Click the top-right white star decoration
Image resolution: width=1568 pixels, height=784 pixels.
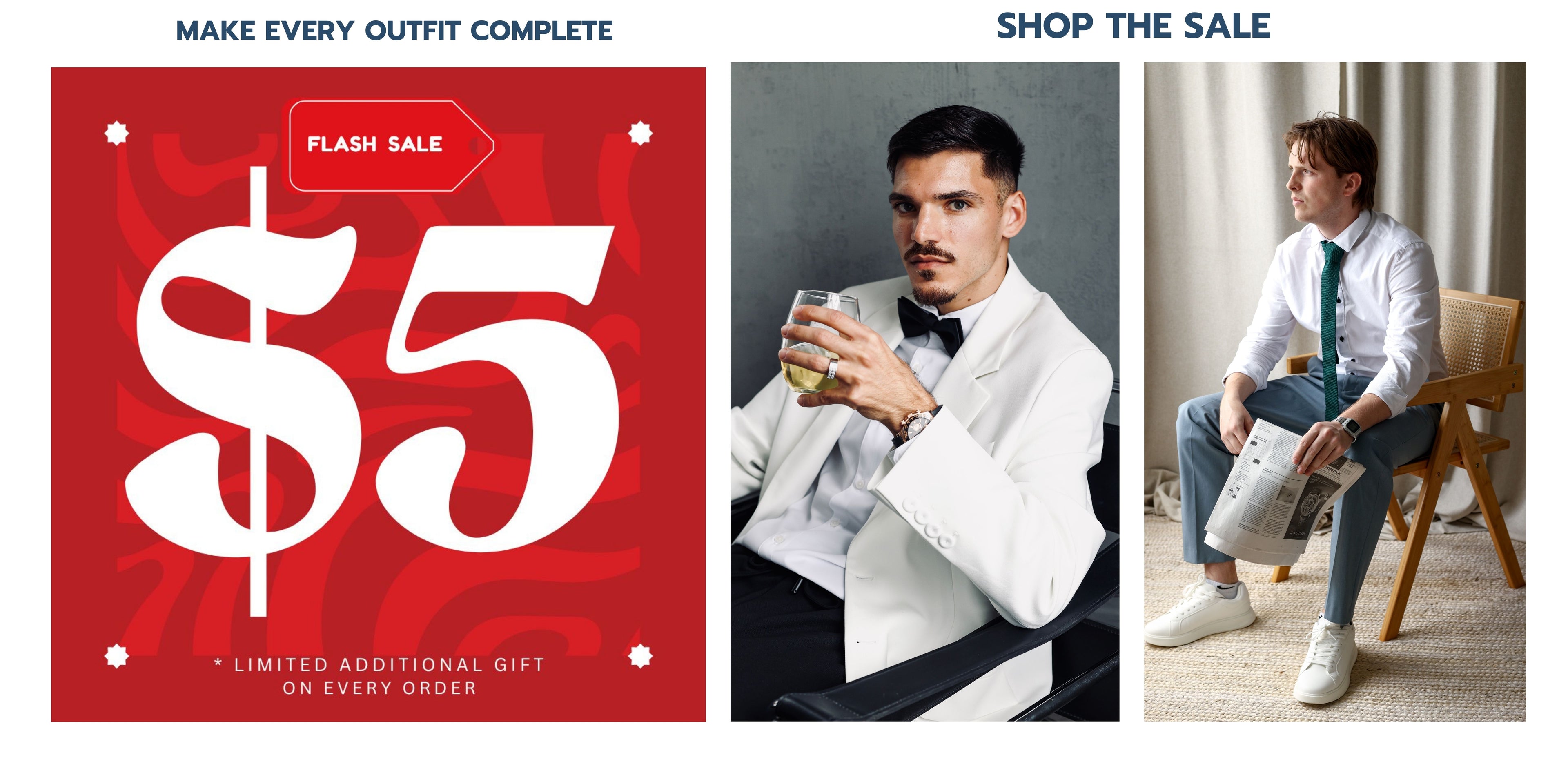[x=640, y=133]
